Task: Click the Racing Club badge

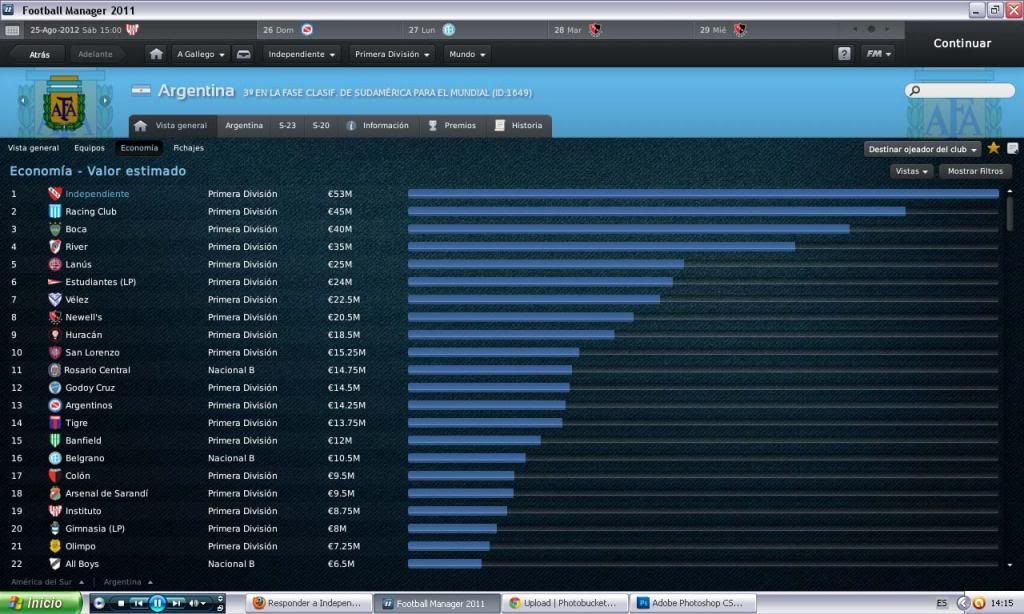Action: 55,212
